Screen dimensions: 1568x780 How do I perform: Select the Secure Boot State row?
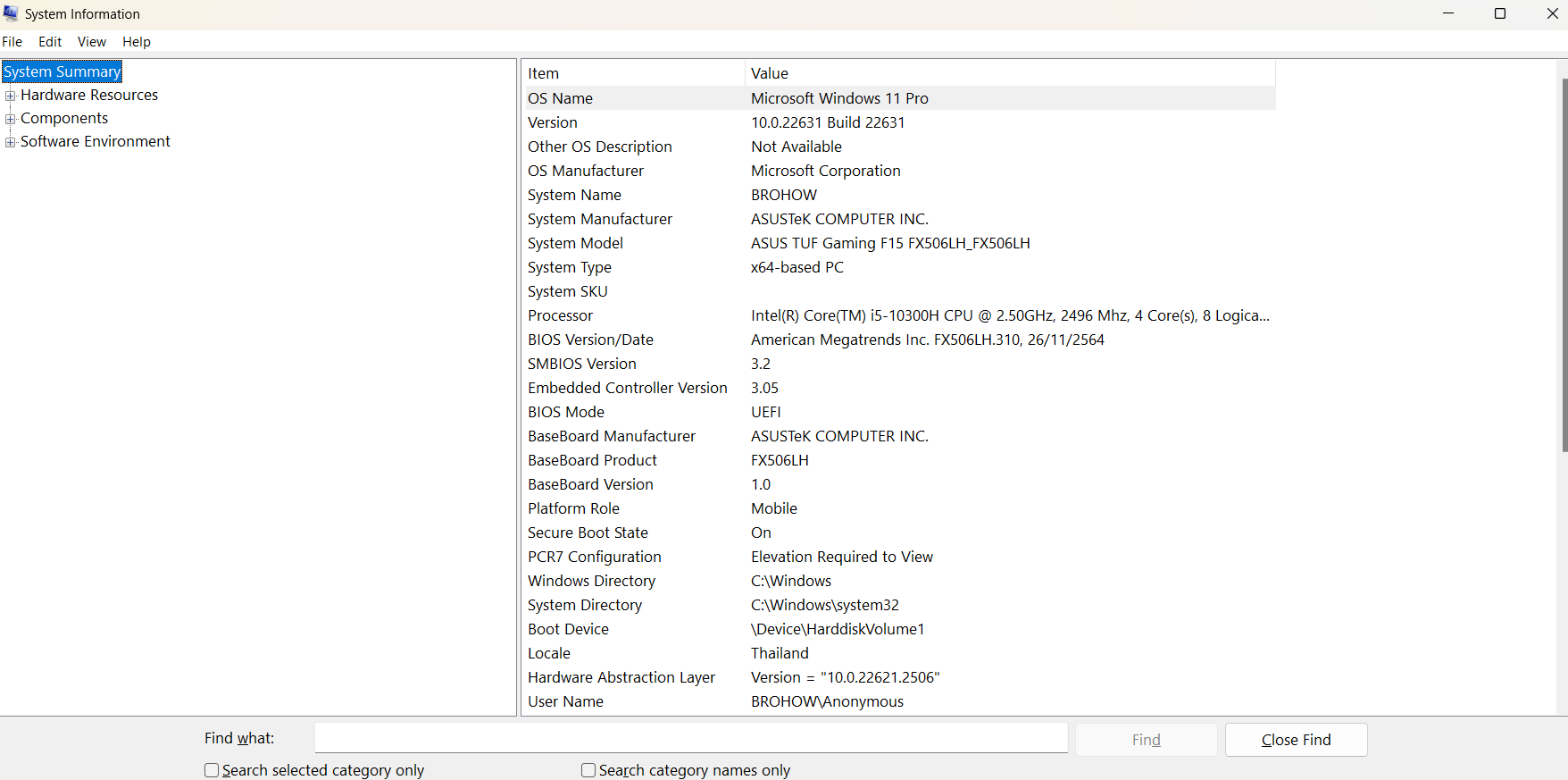[x=899, y=533]
